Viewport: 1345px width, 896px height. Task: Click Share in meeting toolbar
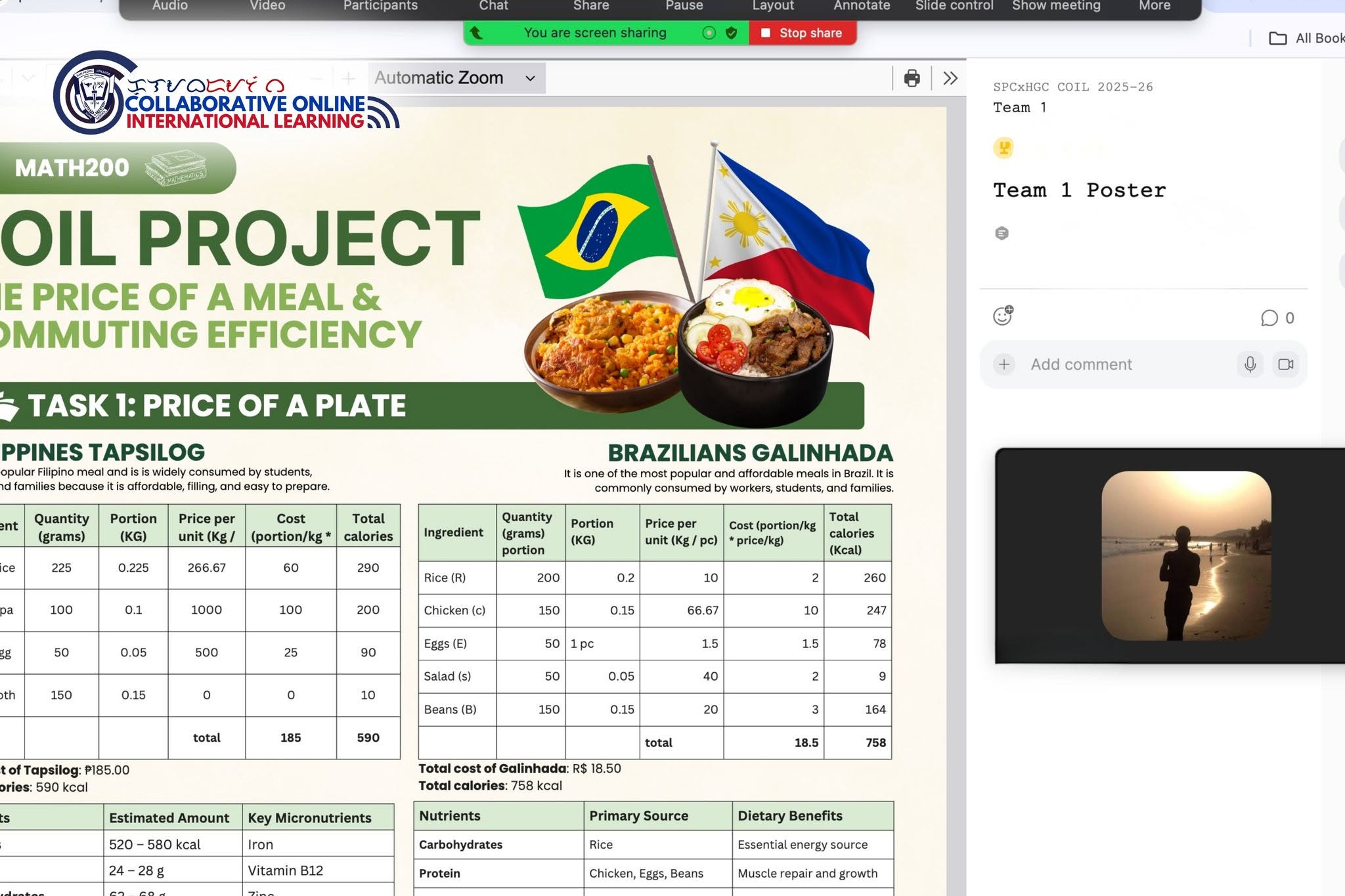point(591,6)
